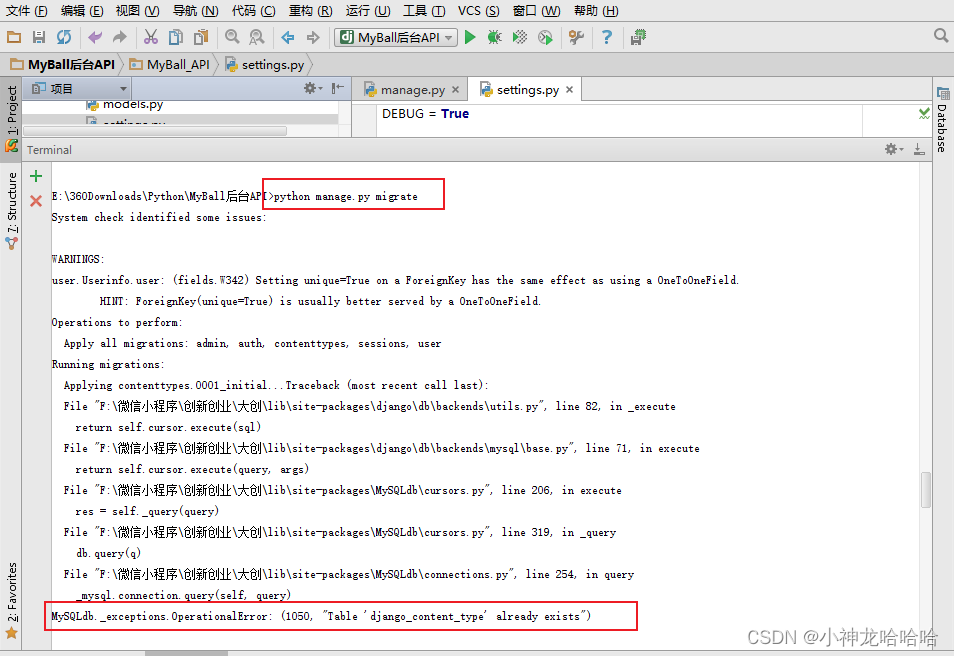Screen dimensions: 954x656
Task: Open the MyBall后台API run configuration dropdown
Action: tap(396, 38)
